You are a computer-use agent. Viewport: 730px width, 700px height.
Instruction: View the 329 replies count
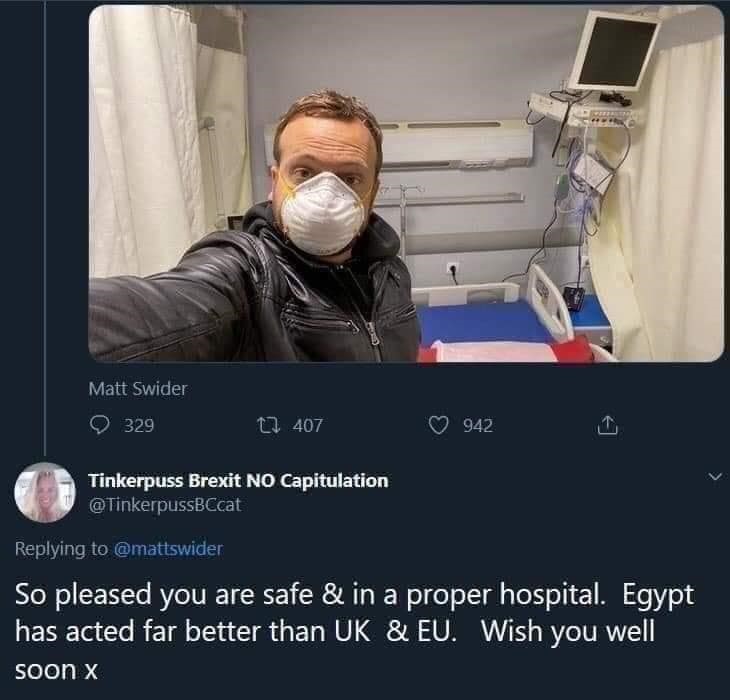click(x=139, y=426)
